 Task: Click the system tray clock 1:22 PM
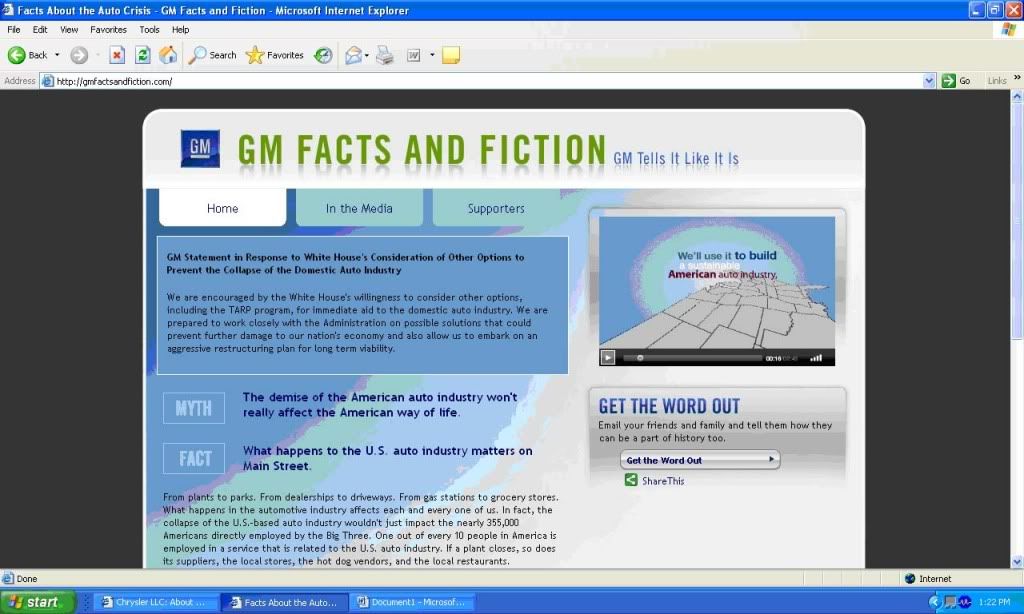click(x=995, y=602)
